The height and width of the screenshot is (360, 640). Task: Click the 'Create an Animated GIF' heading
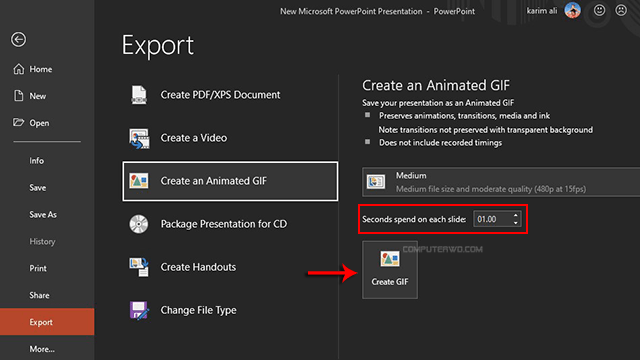pos(436,85)
